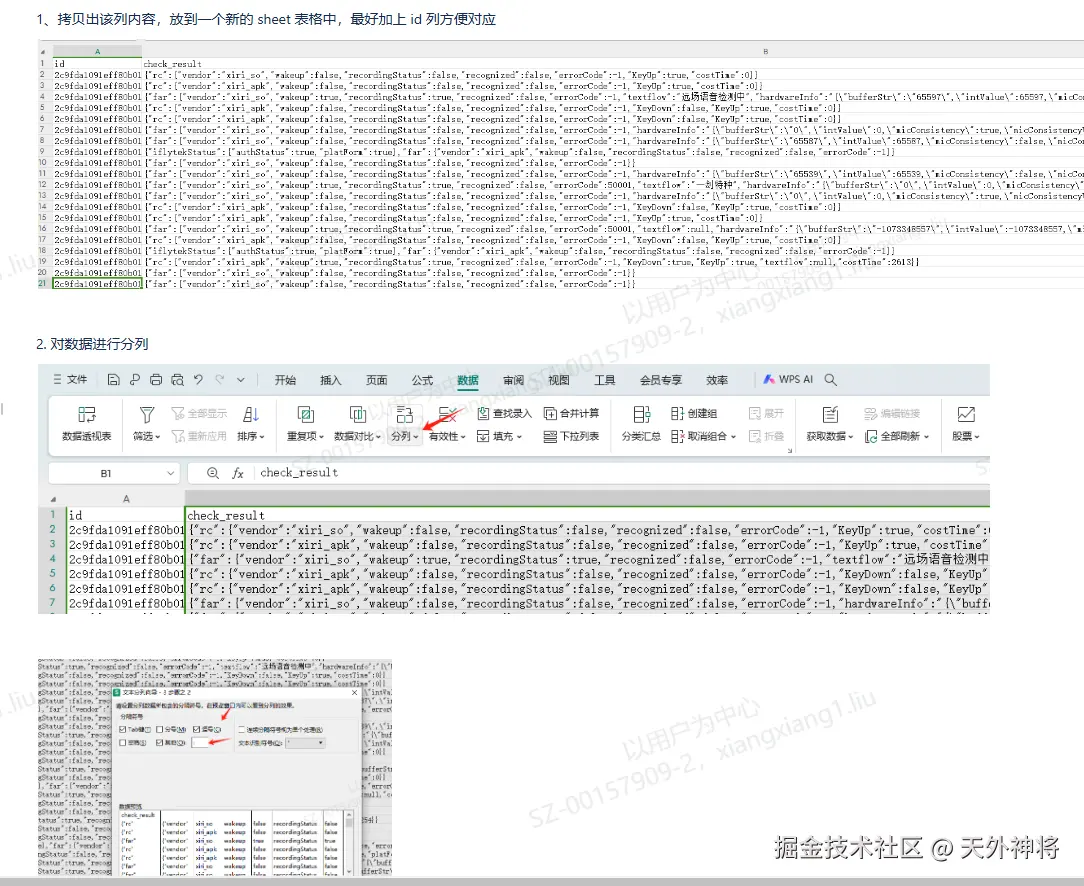Click the 全部显示 show all filter button
The height and width of the screenshot is (886, 1084).
(199, 413)
